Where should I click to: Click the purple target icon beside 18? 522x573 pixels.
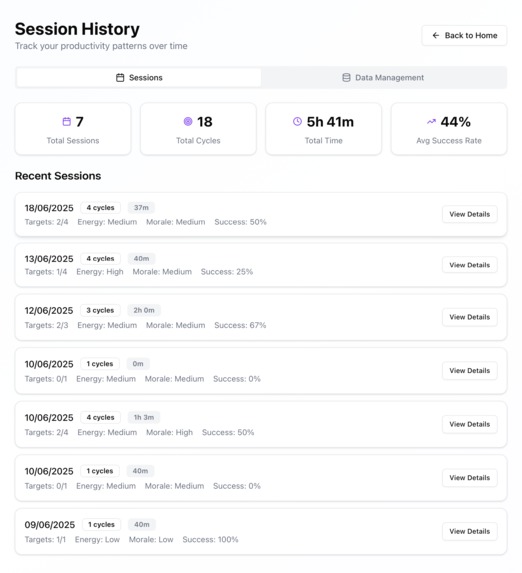[x=188, y=121]
